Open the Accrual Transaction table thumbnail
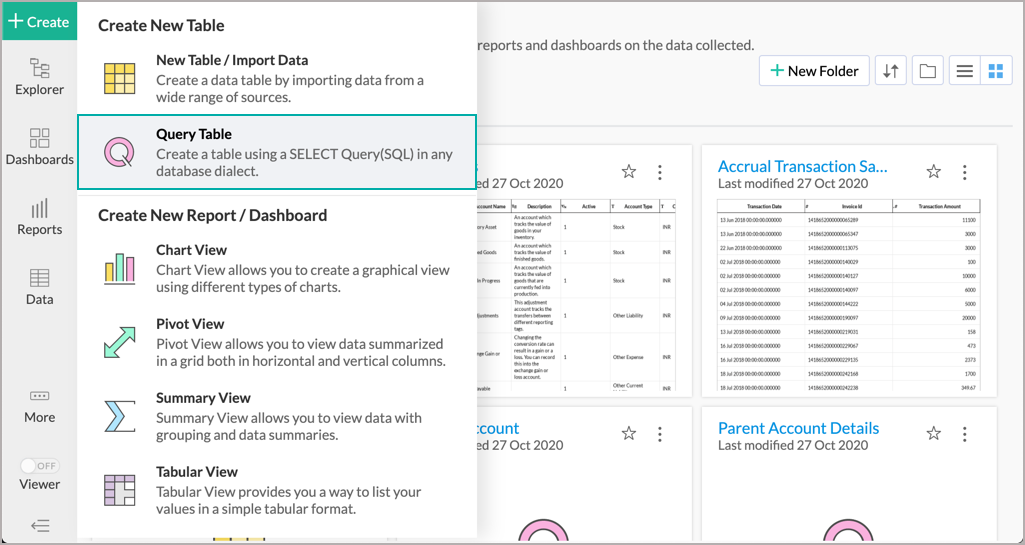 point(849,295)
